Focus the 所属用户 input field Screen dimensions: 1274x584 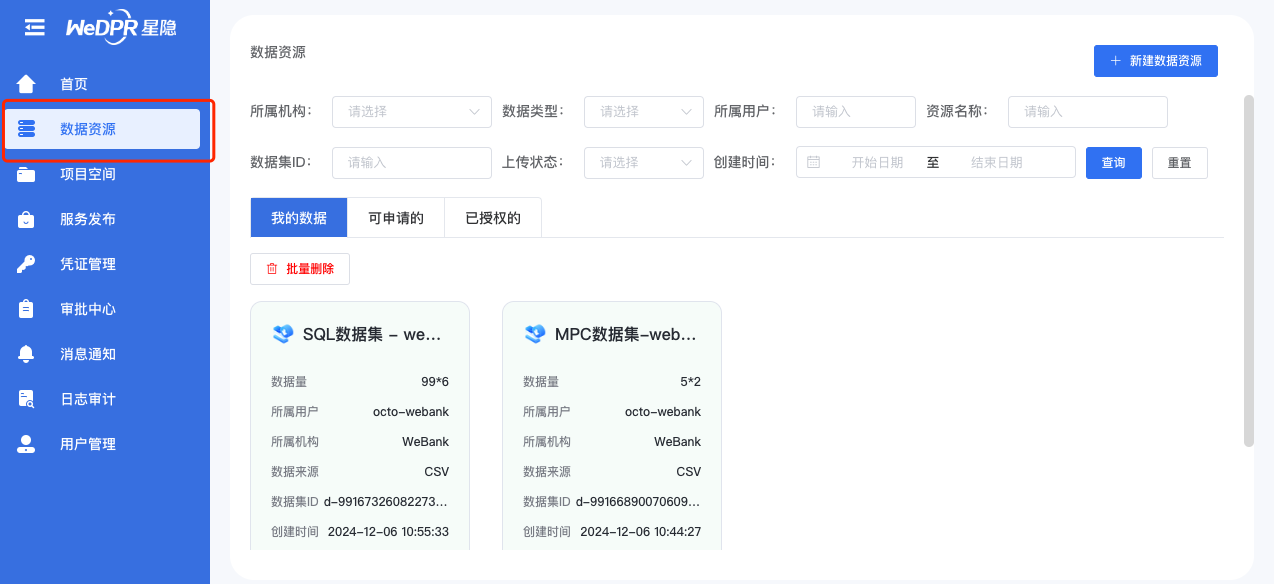click(x=856, y=112)
